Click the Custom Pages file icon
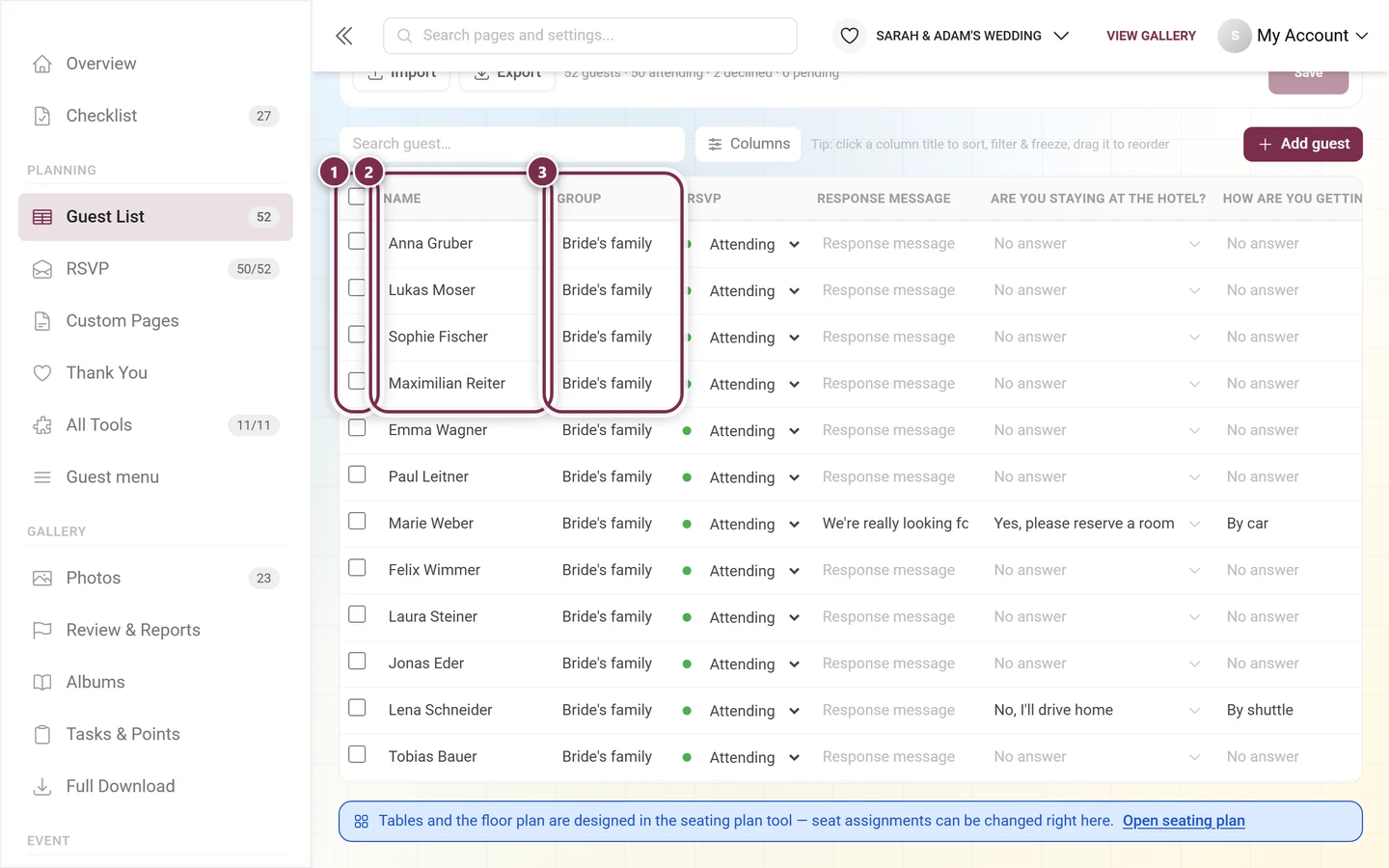This screenshot has width=1389, height=868. (42, 321)
